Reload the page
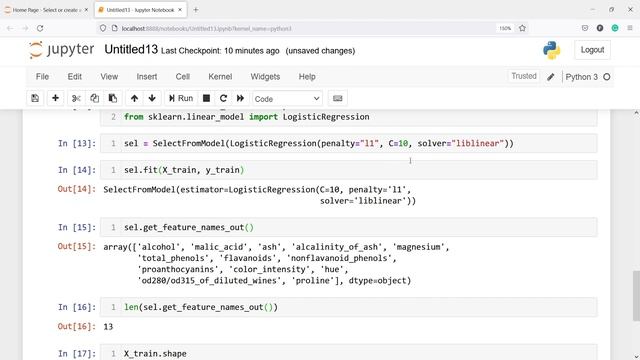This screenshot has height=360, width=640. coord(40,28)
